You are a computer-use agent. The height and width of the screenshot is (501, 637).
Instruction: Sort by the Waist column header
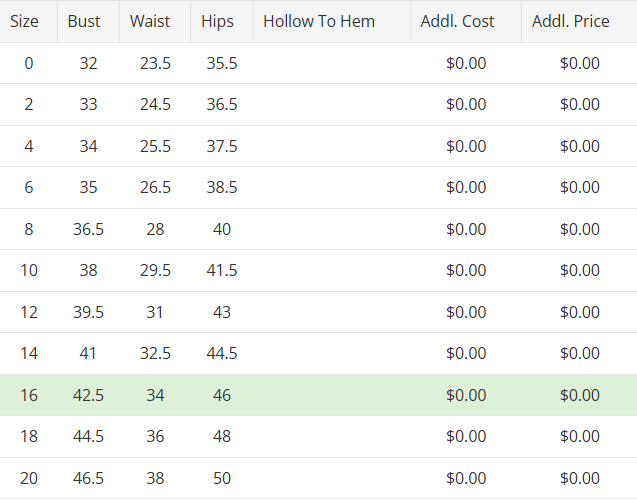pyautogui.click(x=151, y=21)
